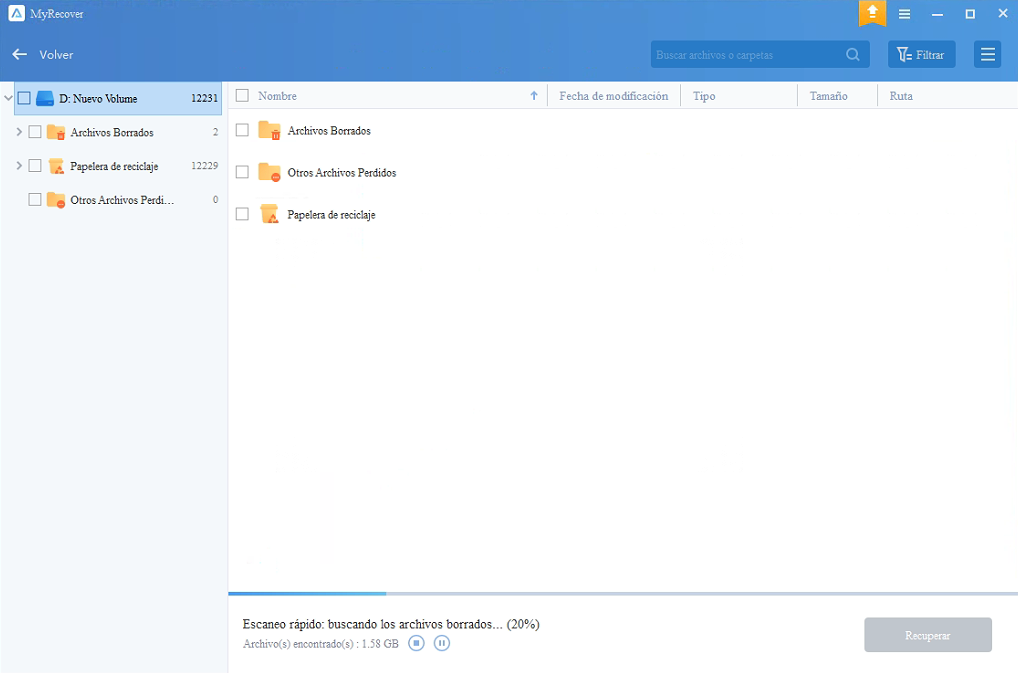Click the back arrow icon
1018x673 pixels.
coord(20,55)
